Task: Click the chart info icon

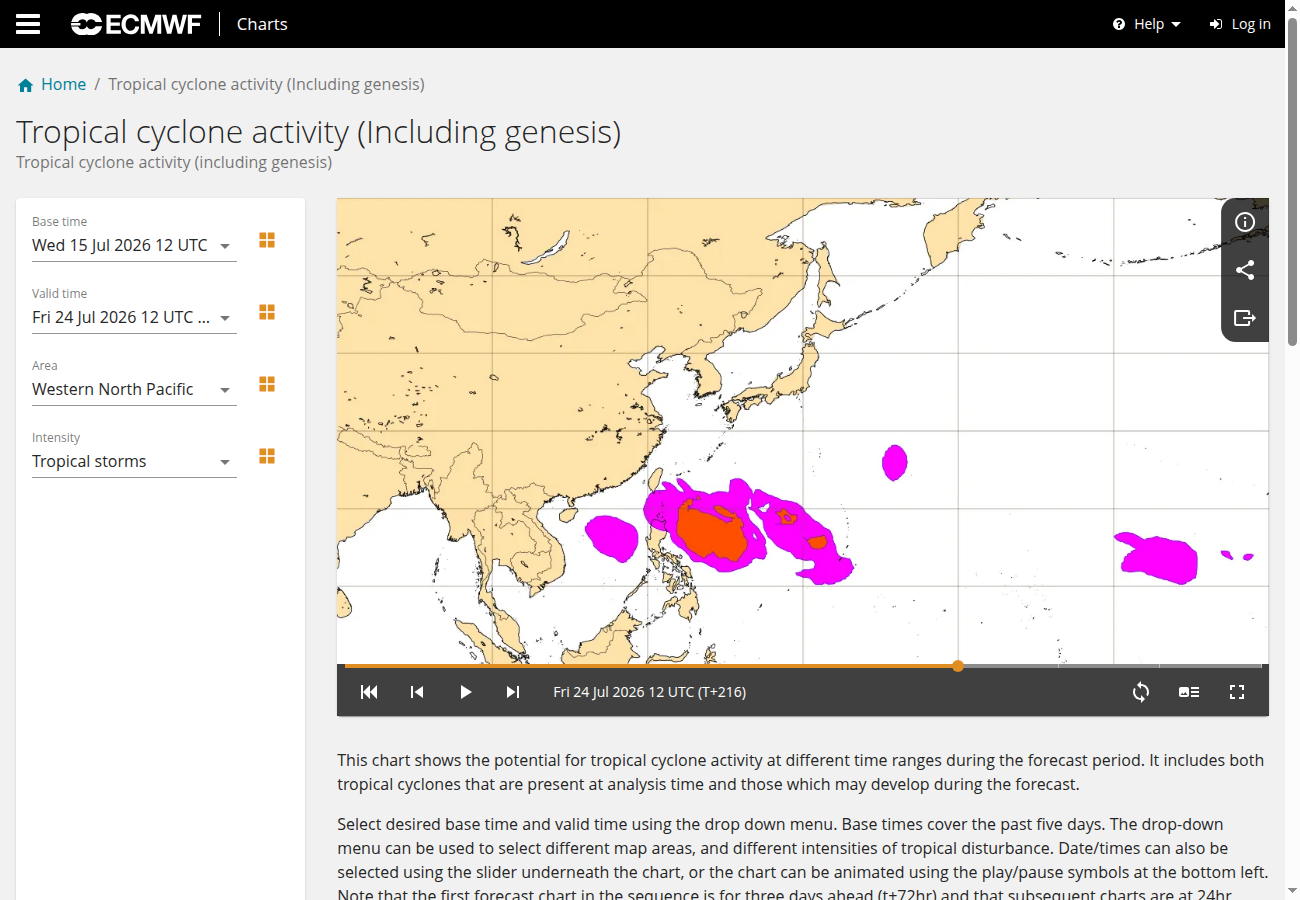Action: 1245,222
